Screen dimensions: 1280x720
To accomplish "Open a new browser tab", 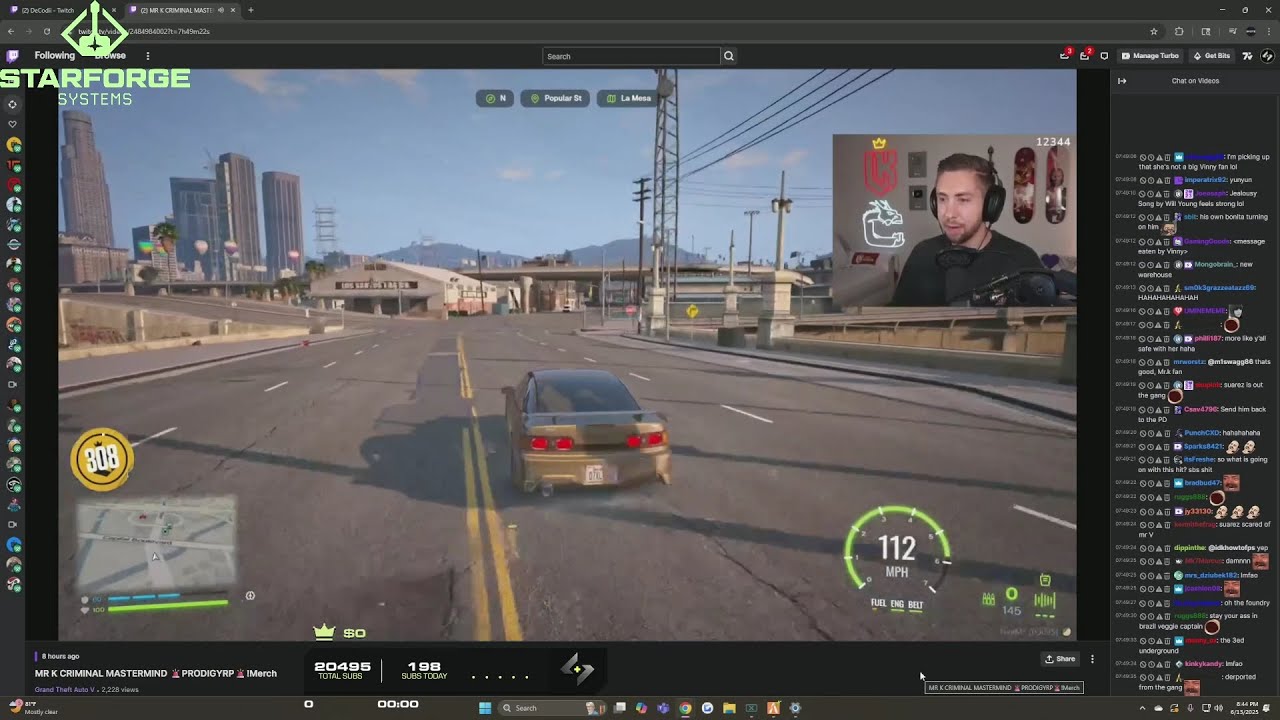I will coord(250,10).
